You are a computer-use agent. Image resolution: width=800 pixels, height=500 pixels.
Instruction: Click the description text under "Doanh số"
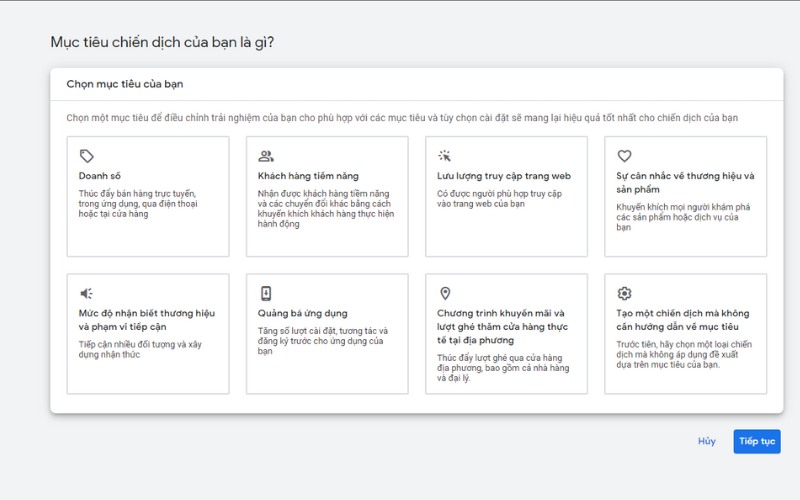coord(137,203)
